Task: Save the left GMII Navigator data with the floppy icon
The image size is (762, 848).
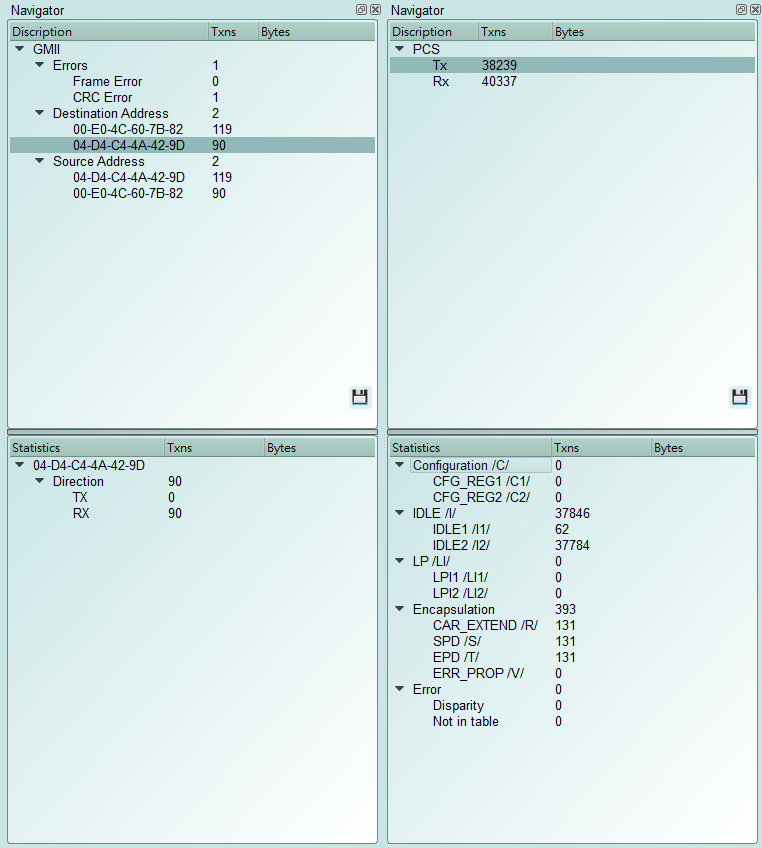Action: (360, 397)
